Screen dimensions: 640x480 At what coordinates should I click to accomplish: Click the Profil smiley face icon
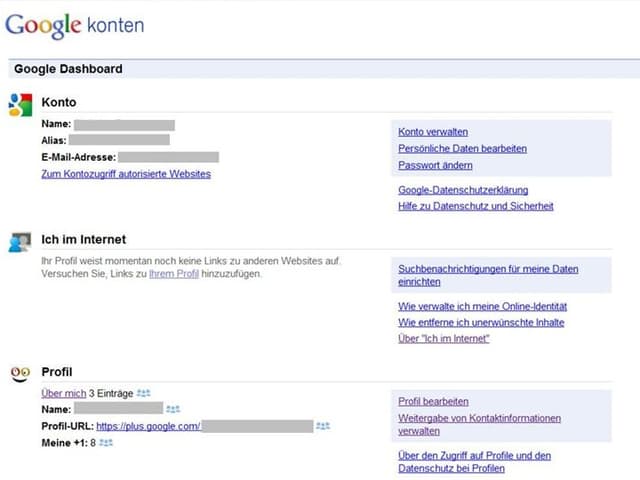click(20, 374)
